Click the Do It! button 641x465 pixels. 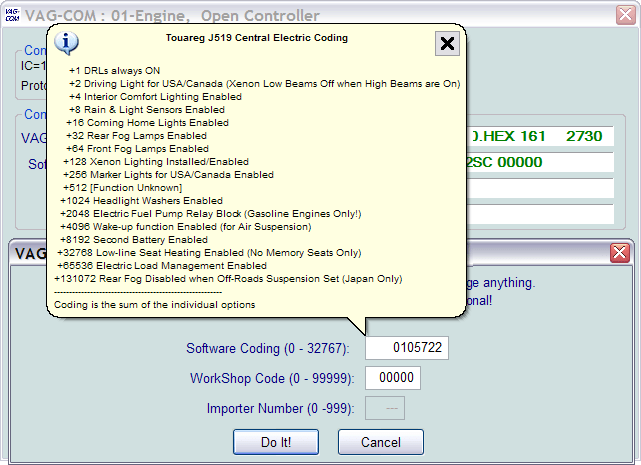(x=276, y=442)
